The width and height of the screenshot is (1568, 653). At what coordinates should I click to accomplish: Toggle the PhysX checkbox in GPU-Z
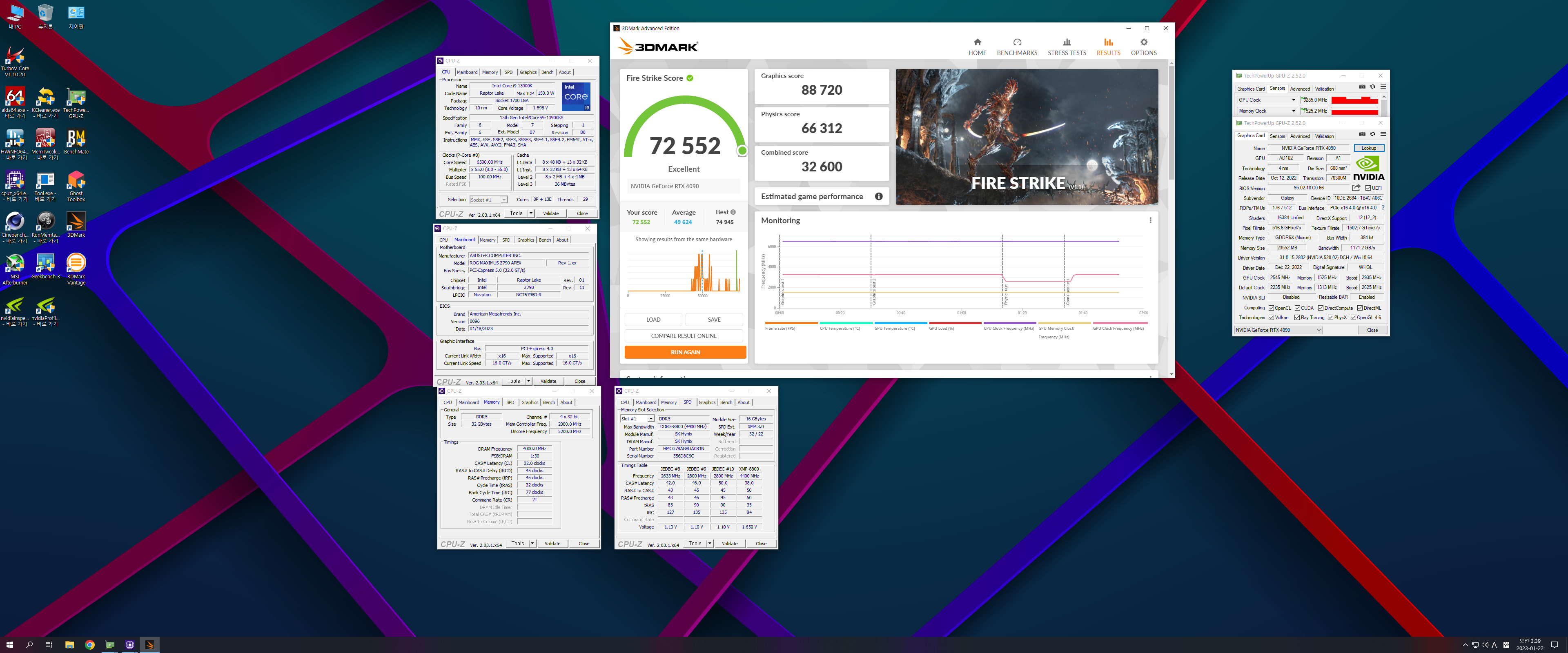click(1331, 318)
